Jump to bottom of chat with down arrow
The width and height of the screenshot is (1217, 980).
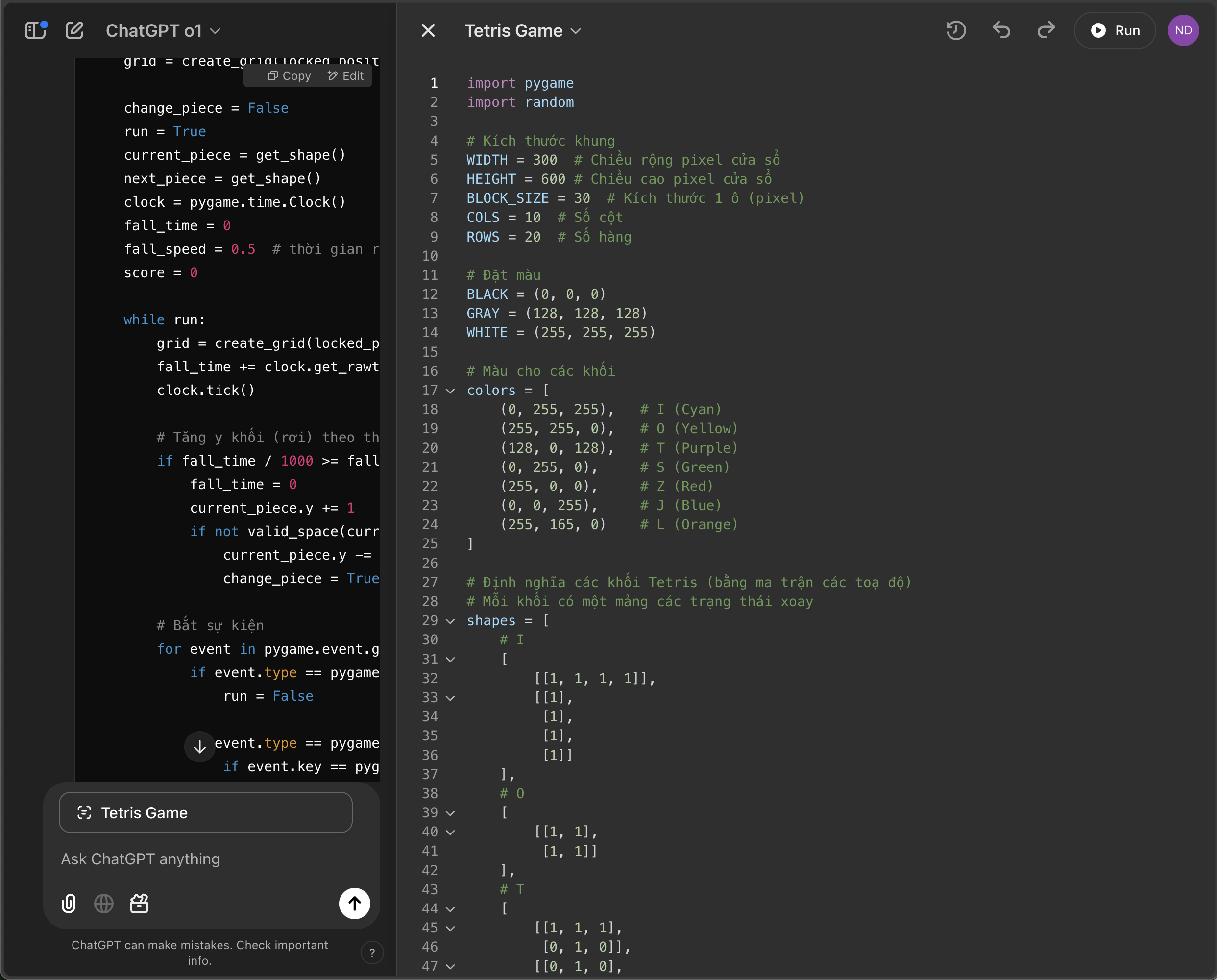coord(199,747)
